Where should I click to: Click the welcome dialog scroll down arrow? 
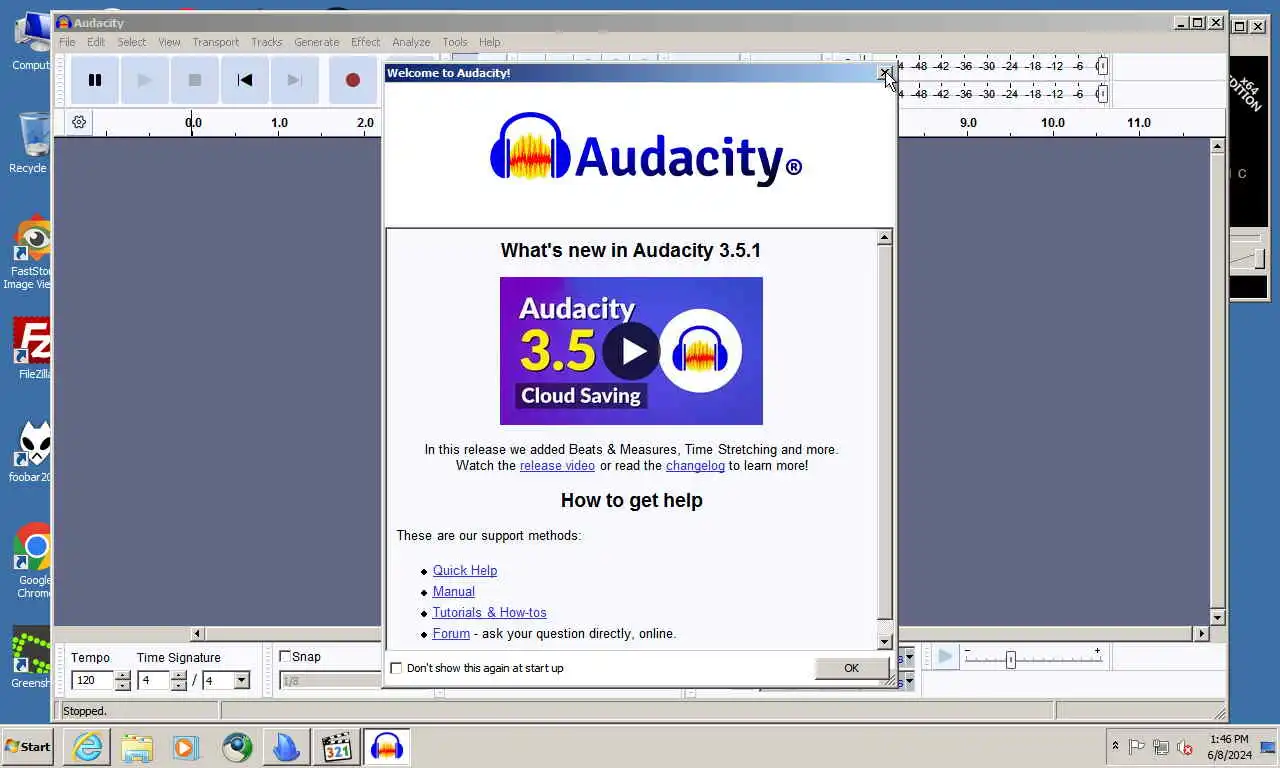pyautogui.click(x=884, y=641)
